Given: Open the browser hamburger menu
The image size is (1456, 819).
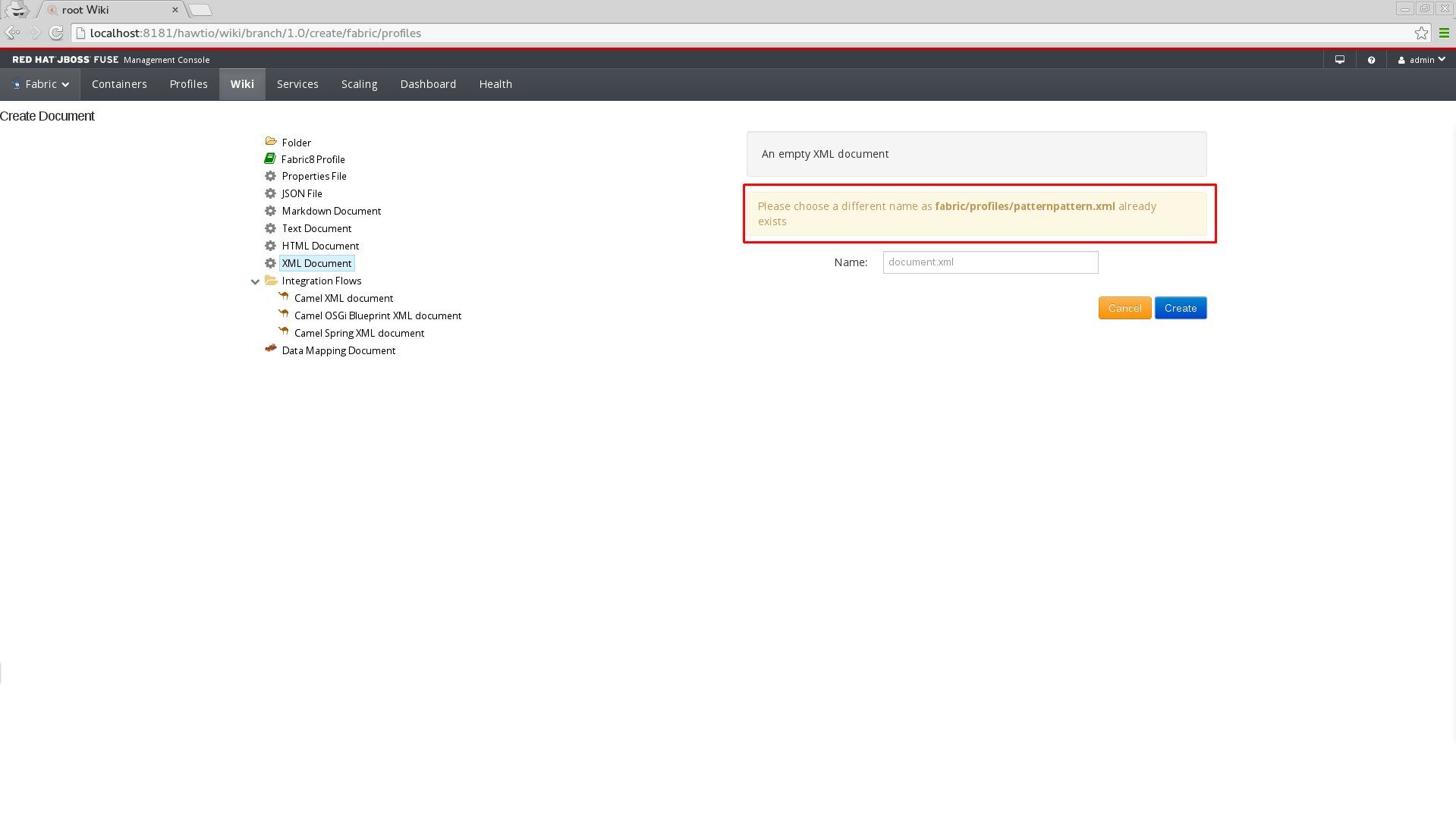Looking at the screenshot, I should 1444,33.
